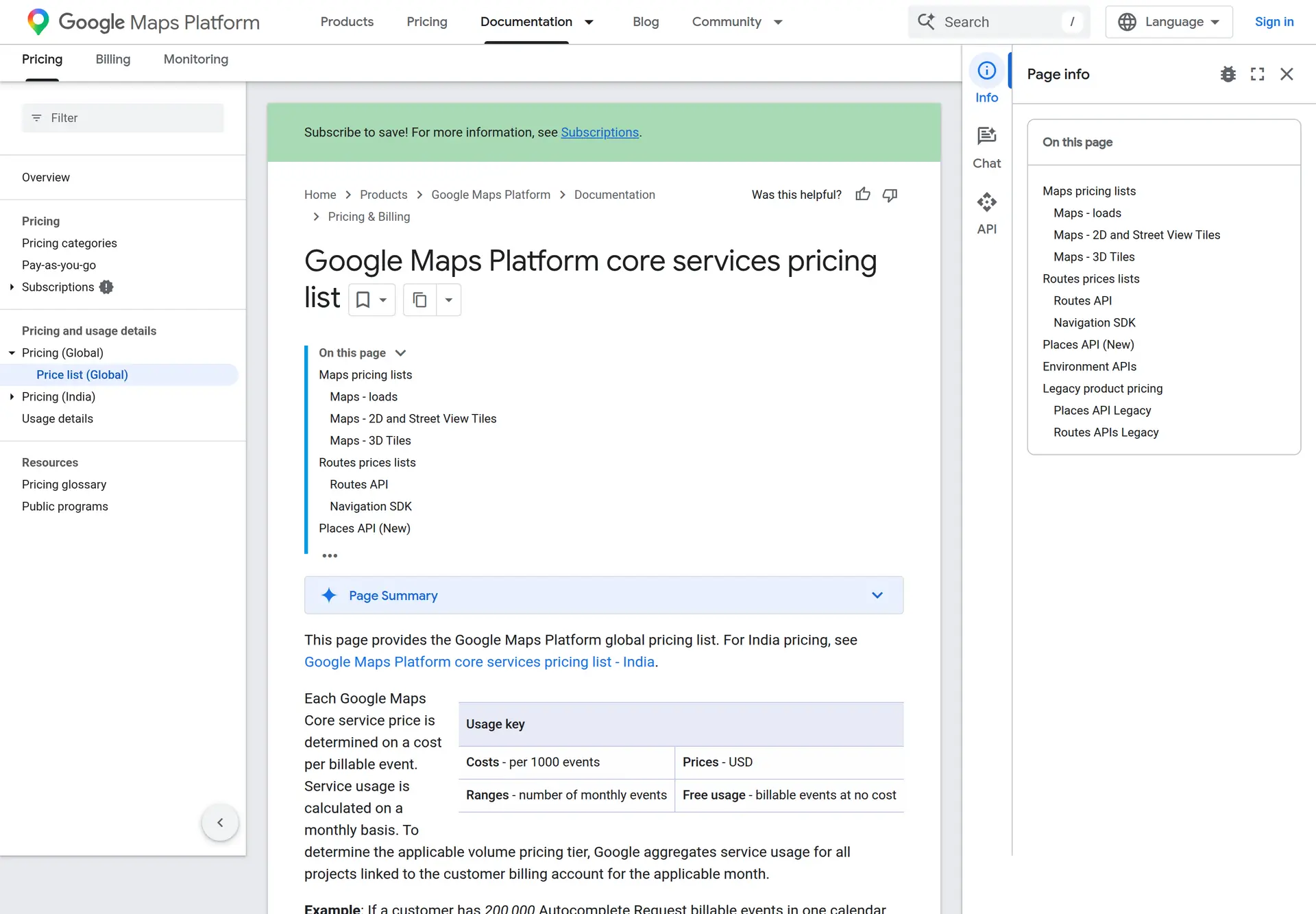Open the copy options dropdown arrow

pyautogui.click(x=449, y=300)
